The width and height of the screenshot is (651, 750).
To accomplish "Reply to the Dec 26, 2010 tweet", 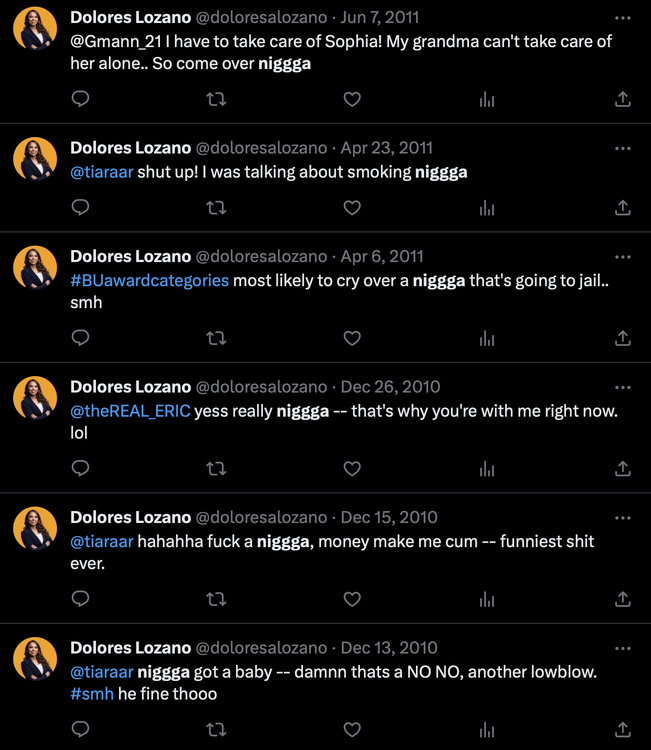I will click(x=81, y=468).
